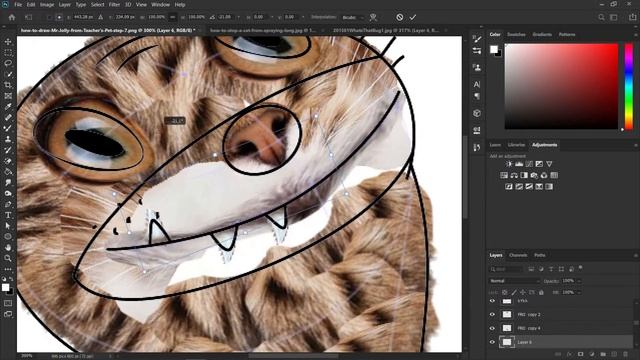640x360 pixels.
Task: Click the foreground color swatch in toolbar
Action: pos(5,287)
